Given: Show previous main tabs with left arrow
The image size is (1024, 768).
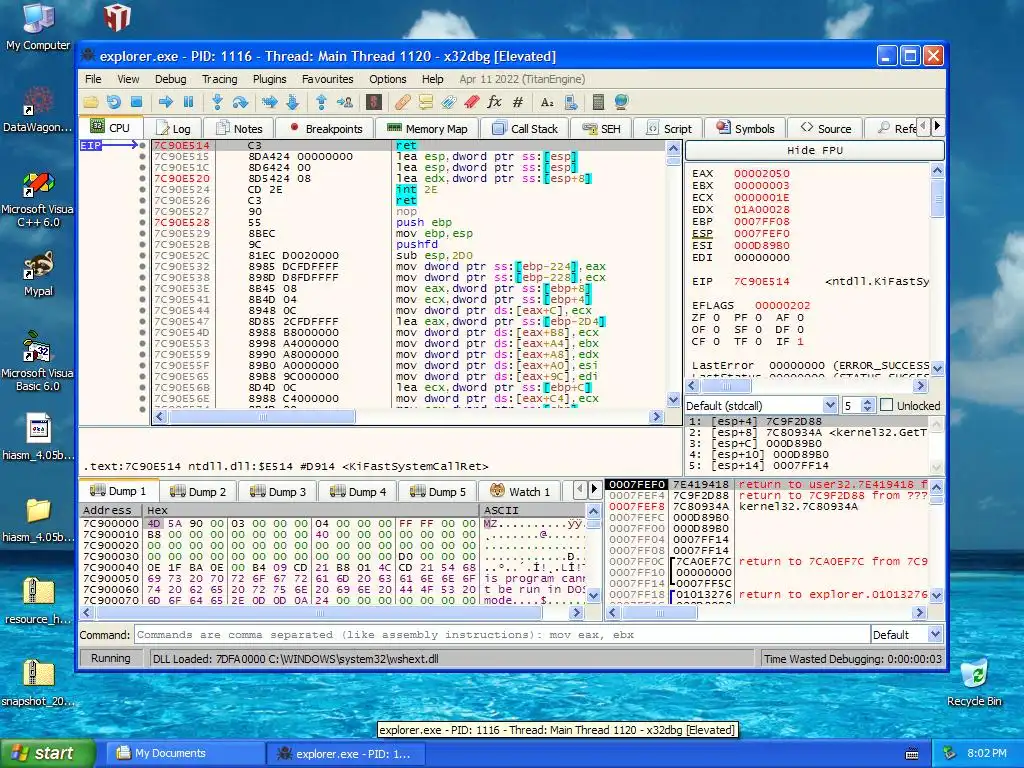Looking at the screenshot, I should tap(923, 126).
